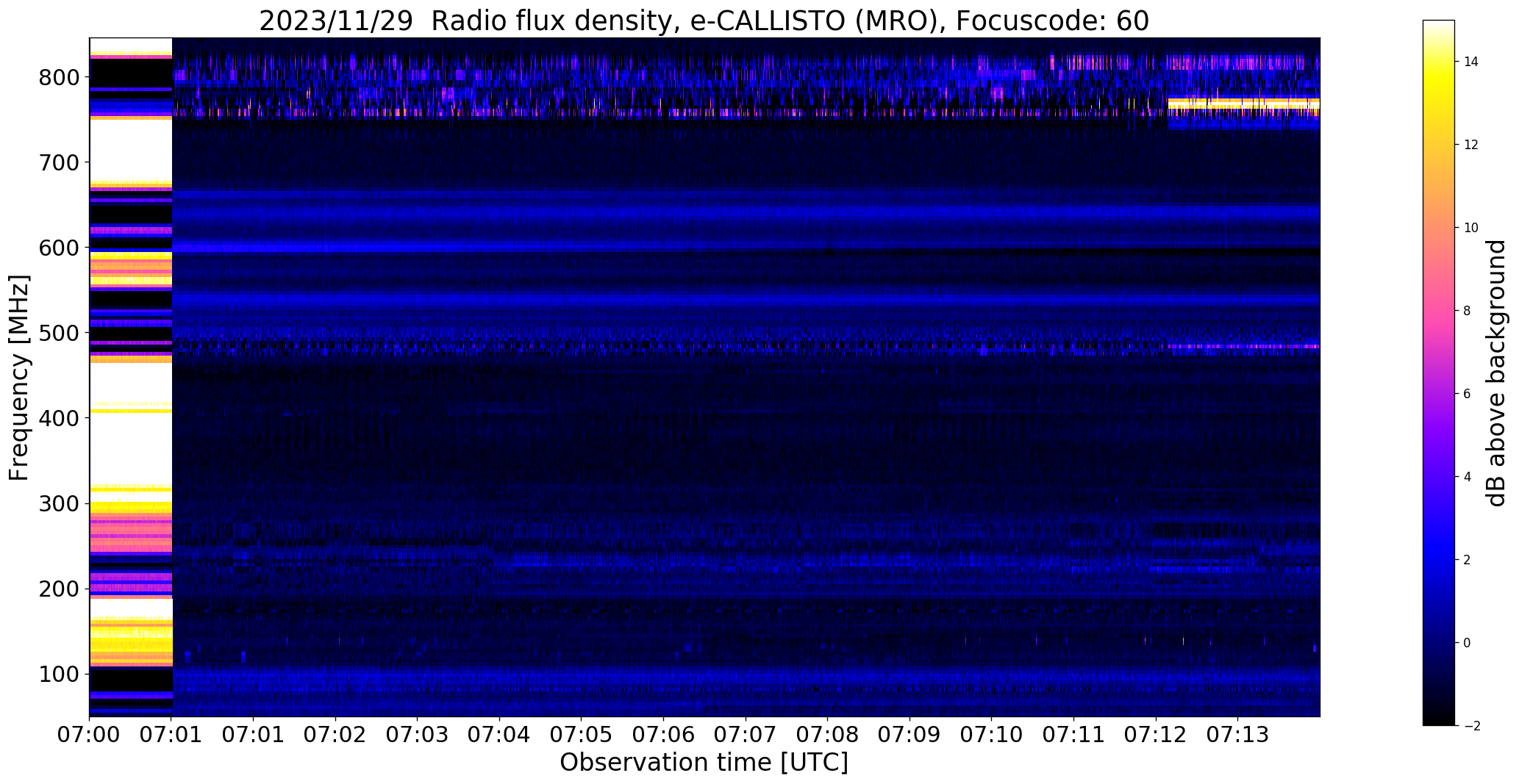Click the 07:04 time tick label

[x=500, y=735]
